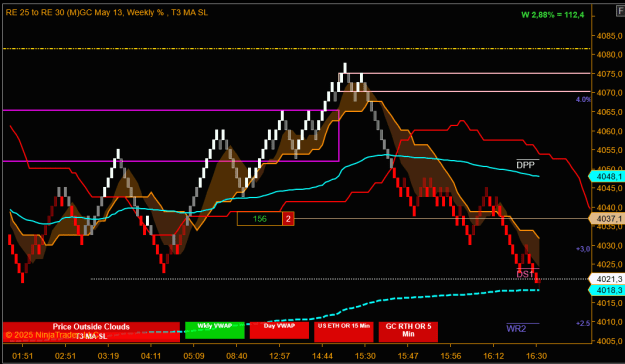Click the 4065,0 price axis label
625x364 pixels.
tap(609, 112)
